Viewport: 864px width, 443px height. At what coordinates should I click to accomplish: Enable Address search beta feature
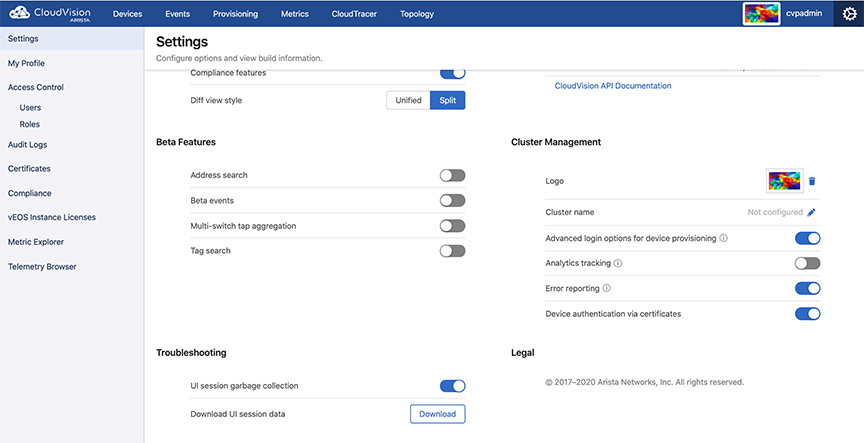(452, 175)
